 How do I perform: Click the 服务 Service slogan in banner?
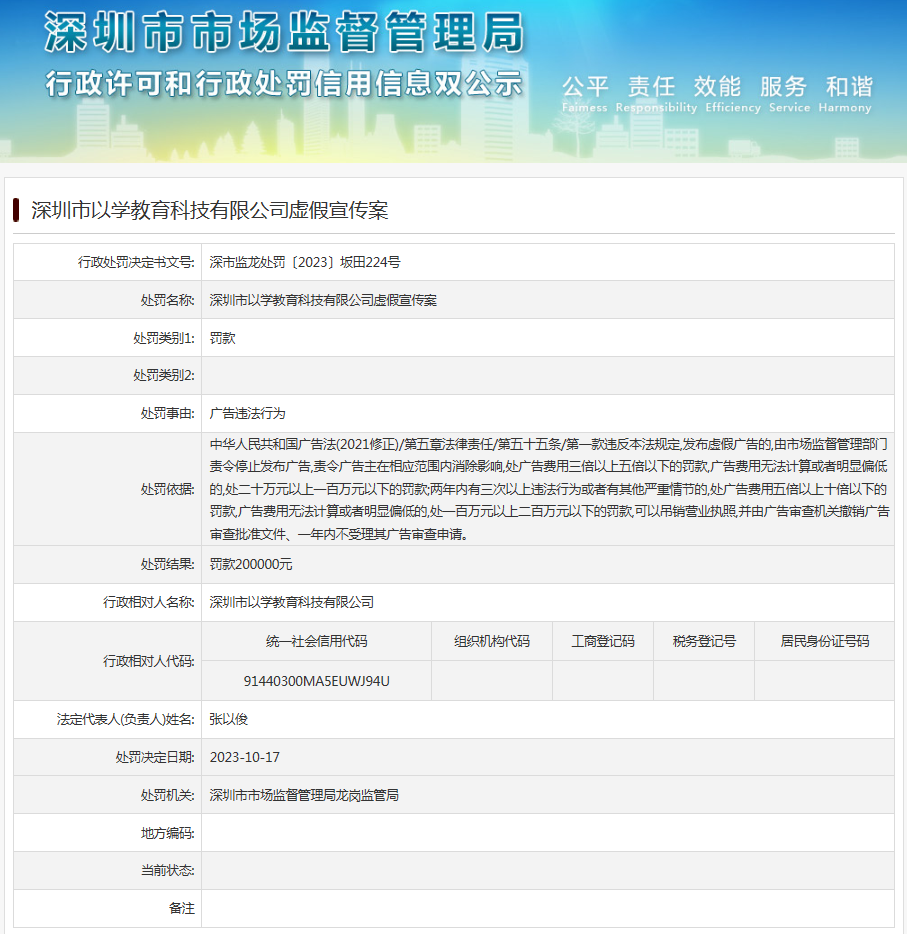point(782,93)
